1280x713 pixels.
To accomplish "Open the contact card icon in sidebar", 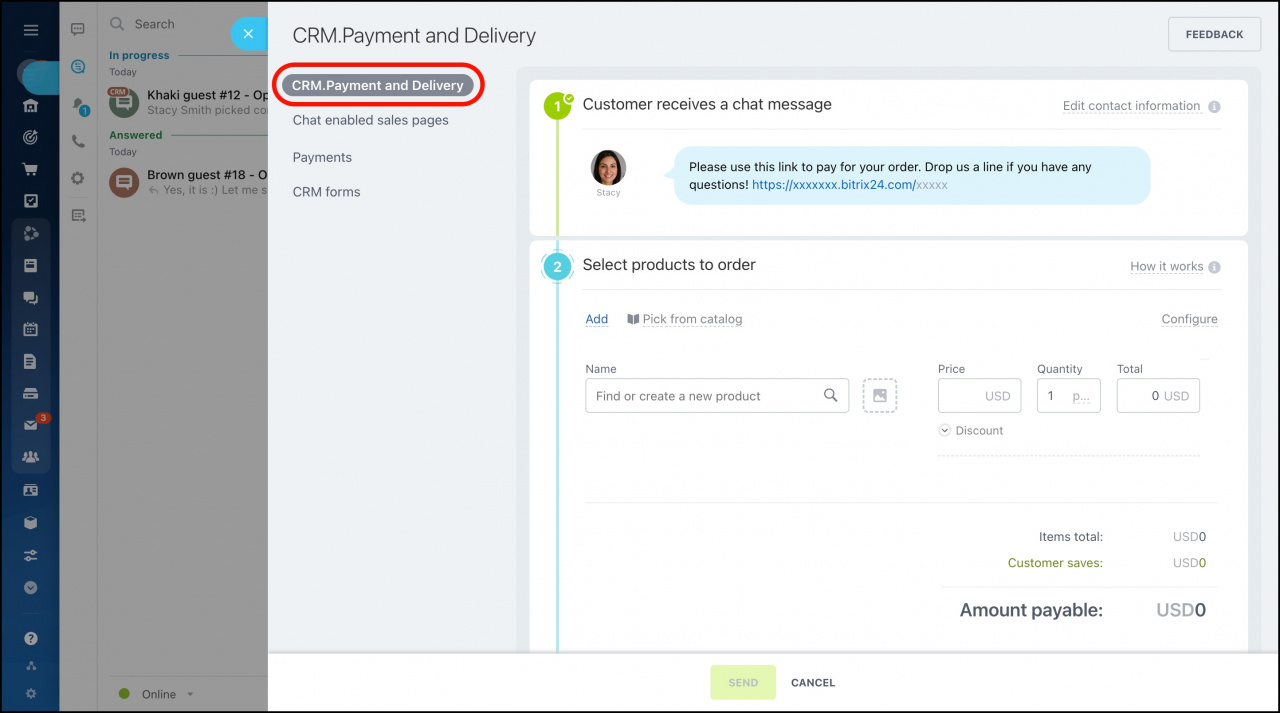I will tap(31, 491).
